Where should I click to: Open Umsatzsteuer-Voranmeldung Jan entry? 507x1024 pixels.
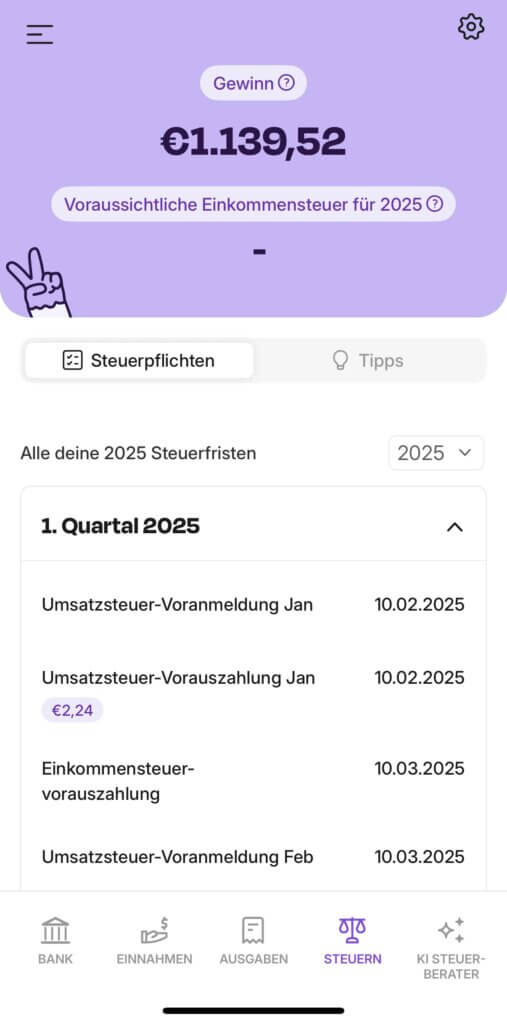[254, 605]
